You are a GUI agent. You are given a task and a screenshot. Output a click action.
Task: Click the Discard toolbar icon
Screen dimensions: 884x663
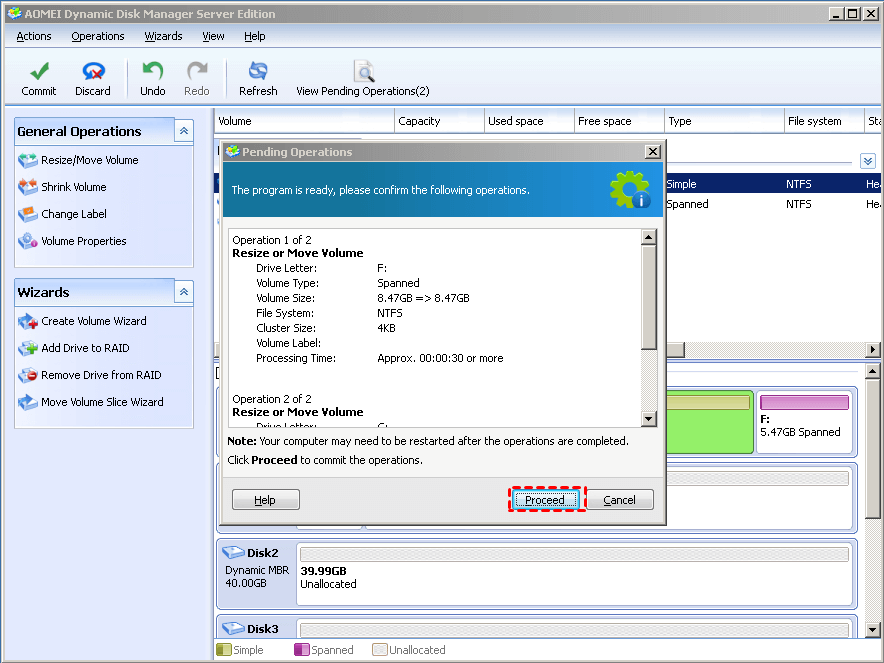click(93, 72)
